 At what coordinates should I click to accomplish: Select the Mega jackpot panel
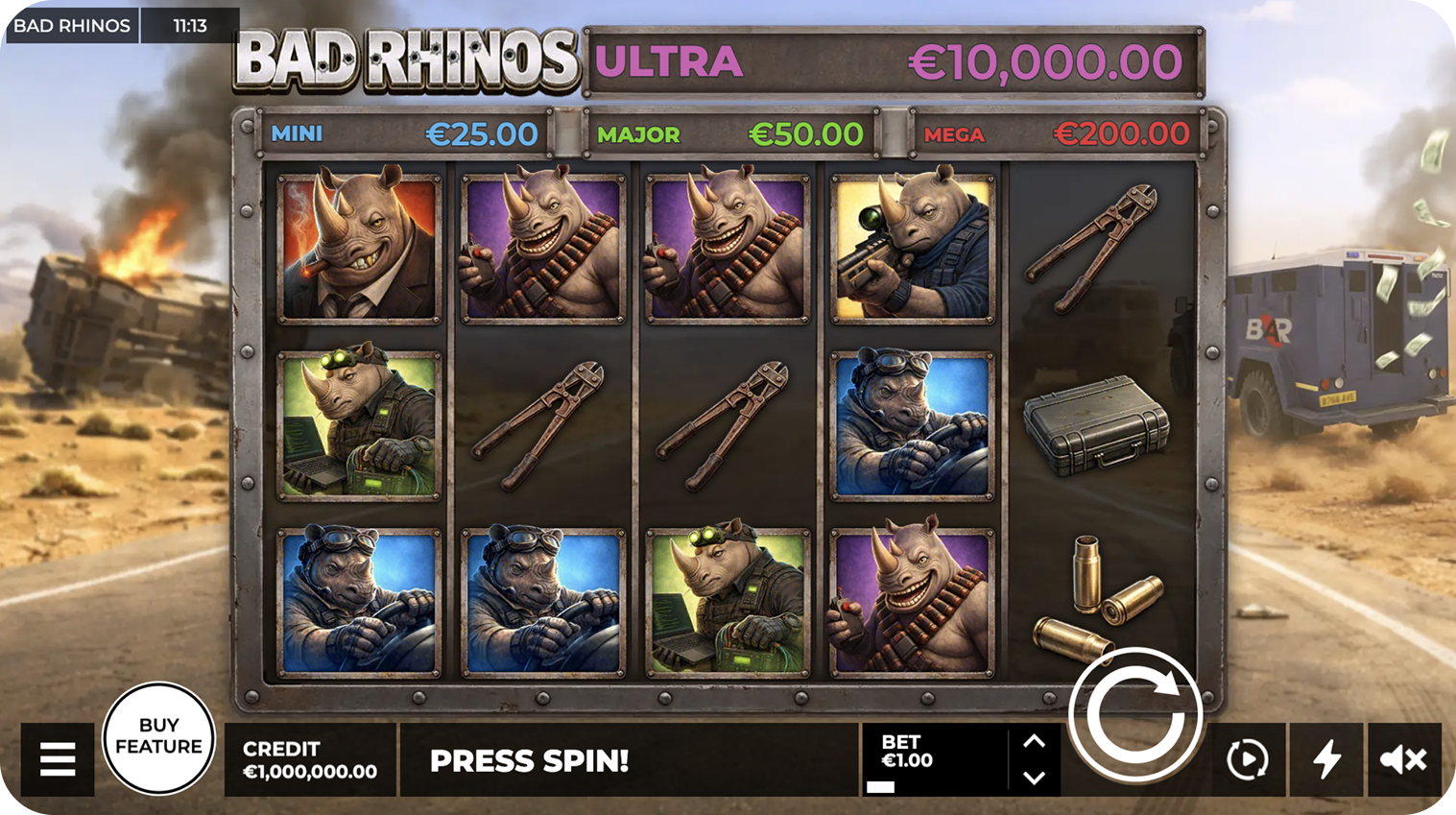click(1056, 133)
